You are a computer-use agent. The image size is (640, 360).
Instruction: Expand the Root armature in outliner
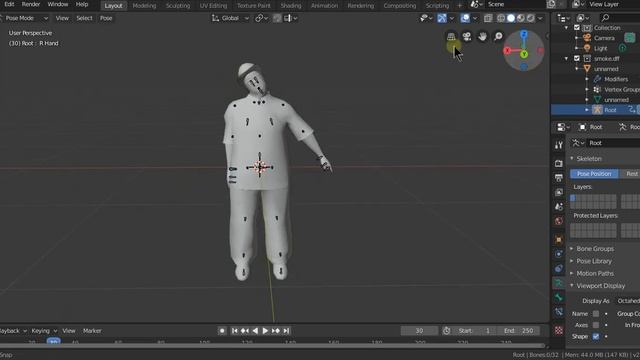coord(587,110)
